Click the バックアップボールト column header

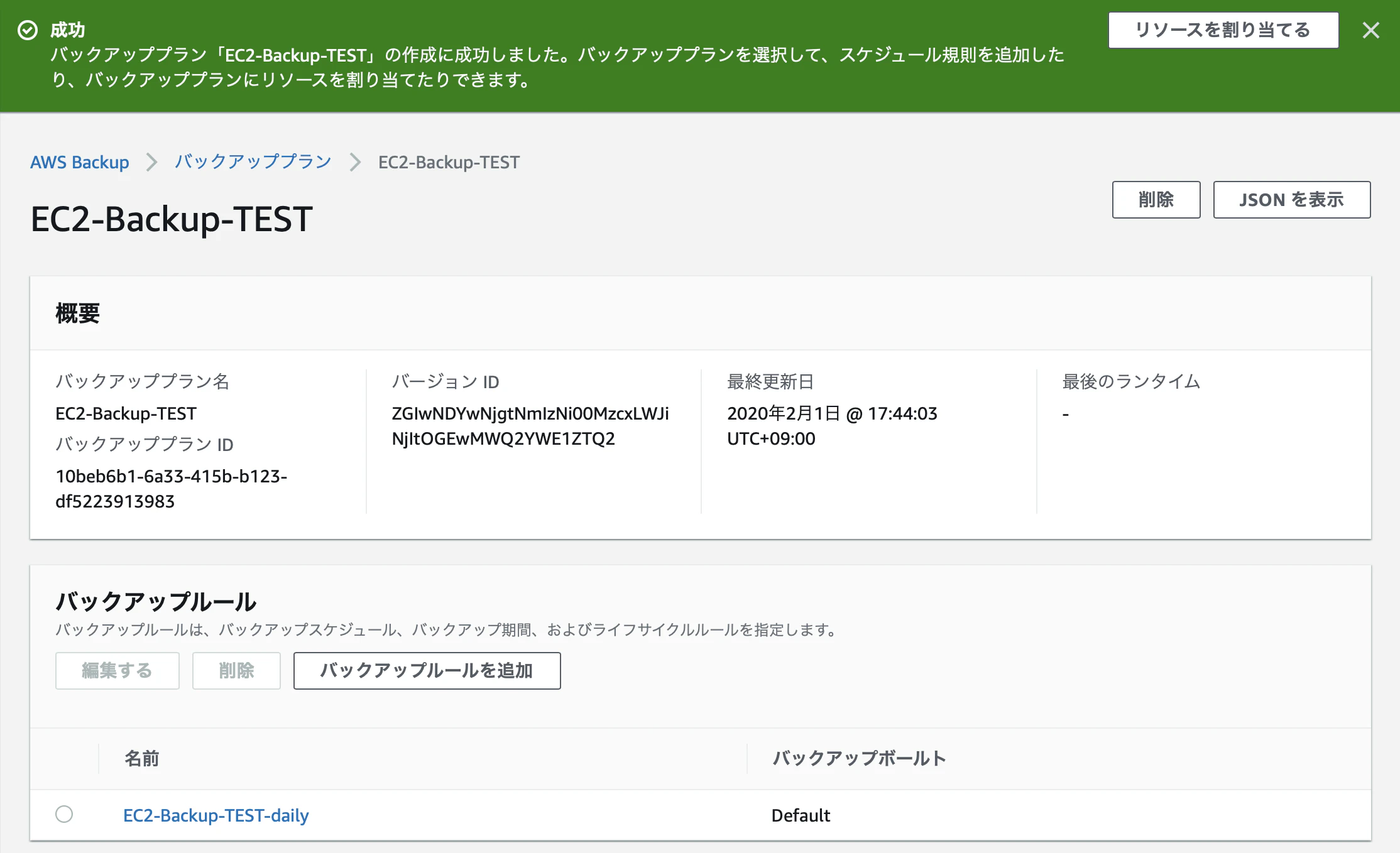click(x=859, y=758)
